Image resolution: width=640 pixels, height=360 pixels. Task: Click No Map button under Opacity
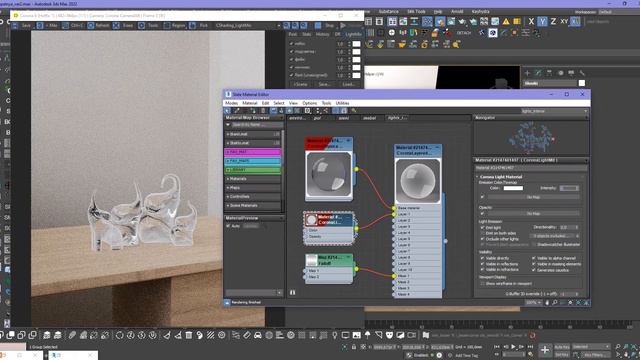(533, 213)
